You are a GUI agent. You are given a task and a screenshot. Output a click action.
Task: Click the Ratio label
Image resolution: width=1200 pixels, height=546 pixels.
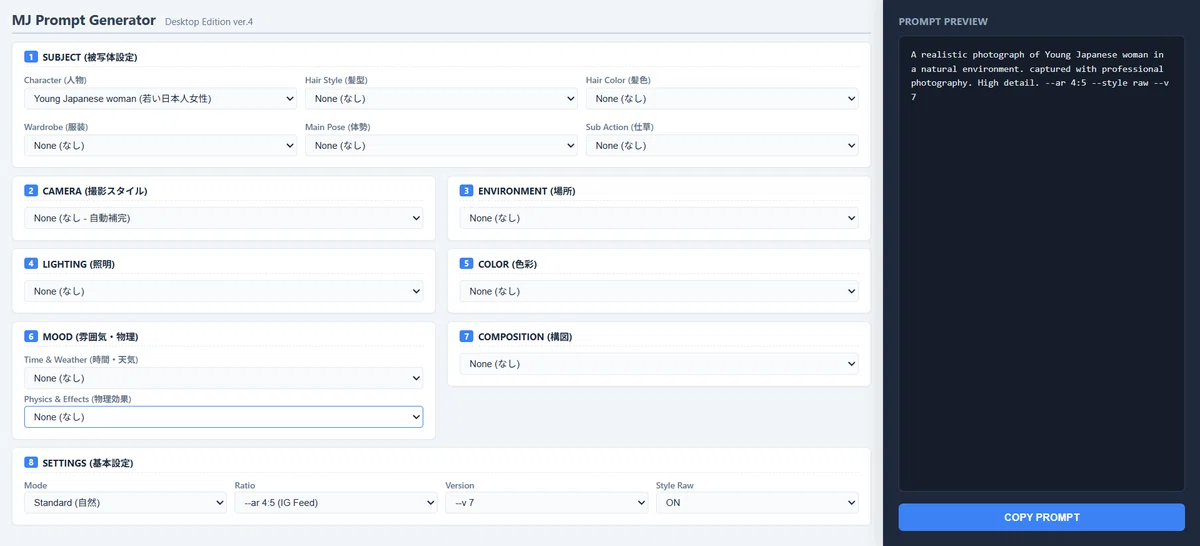point(245,485)
